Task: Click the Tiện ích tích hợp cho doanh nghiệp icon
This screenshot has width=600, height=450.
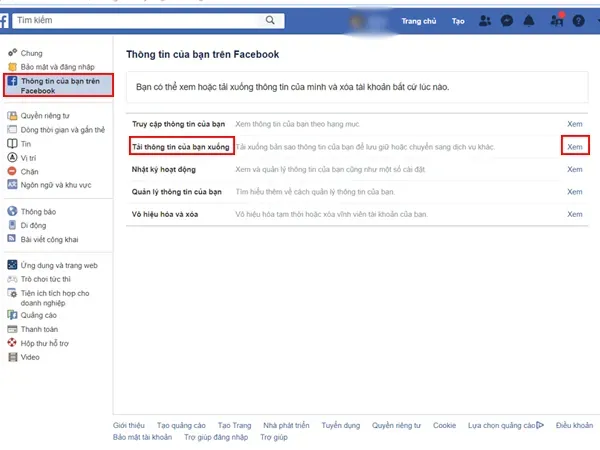Action: (12, 293)
